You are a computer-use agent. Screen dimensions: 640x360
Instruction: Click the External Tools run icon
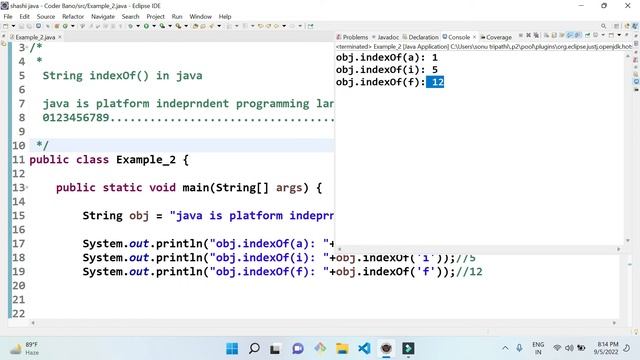click(x=178, y=26)
